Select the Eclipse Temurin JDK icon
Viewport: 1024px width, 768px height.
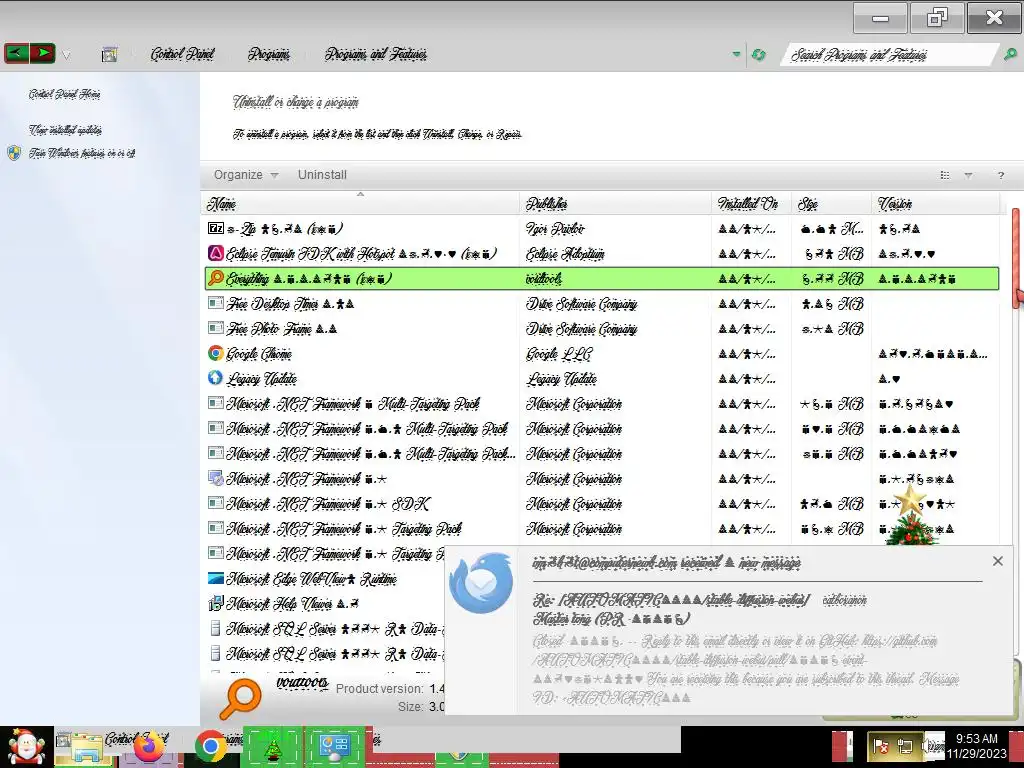click(x=216, y=253)
